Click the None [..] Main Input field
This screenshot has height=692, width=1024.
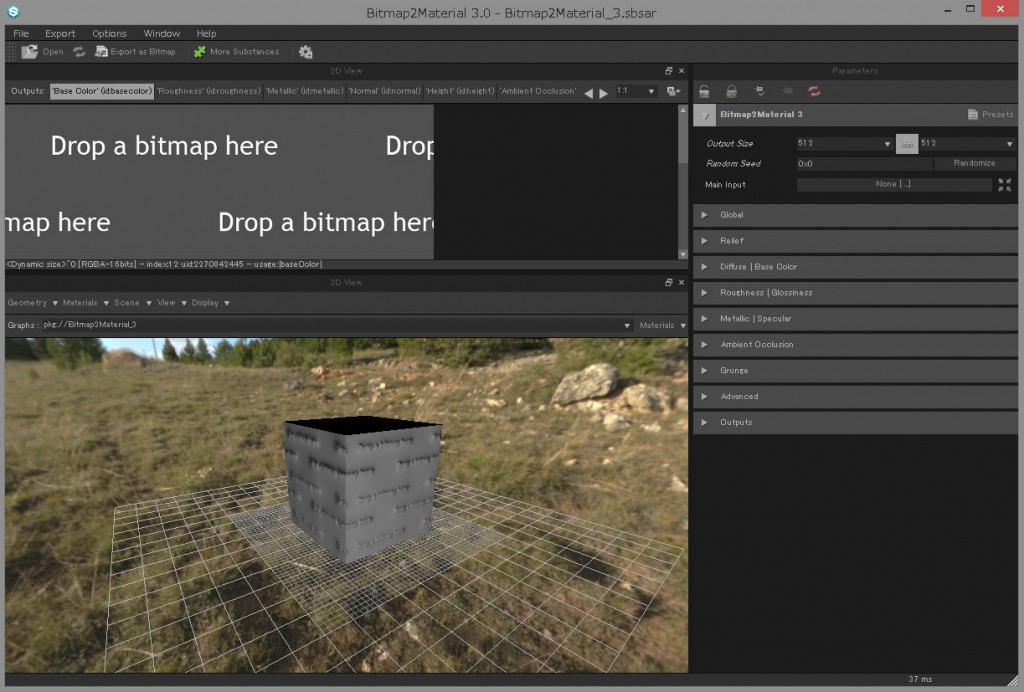click(894, 184)
